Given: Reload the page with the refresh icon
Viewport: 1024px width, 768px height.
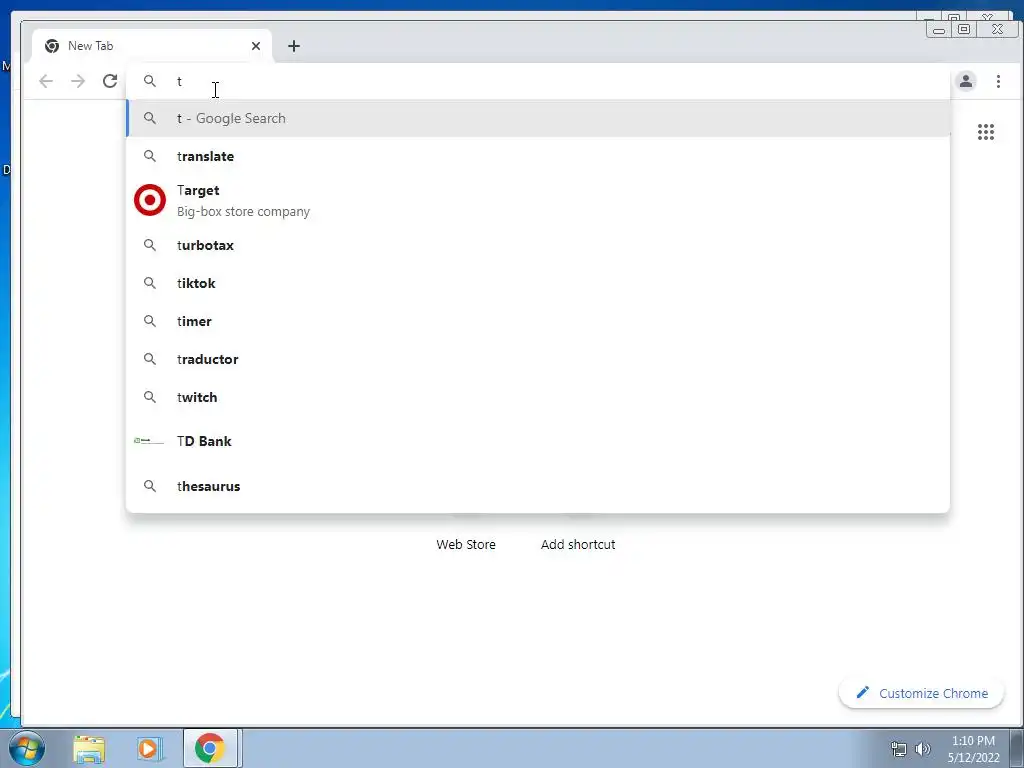Looking at the screenshot, I should pos(110,81).
